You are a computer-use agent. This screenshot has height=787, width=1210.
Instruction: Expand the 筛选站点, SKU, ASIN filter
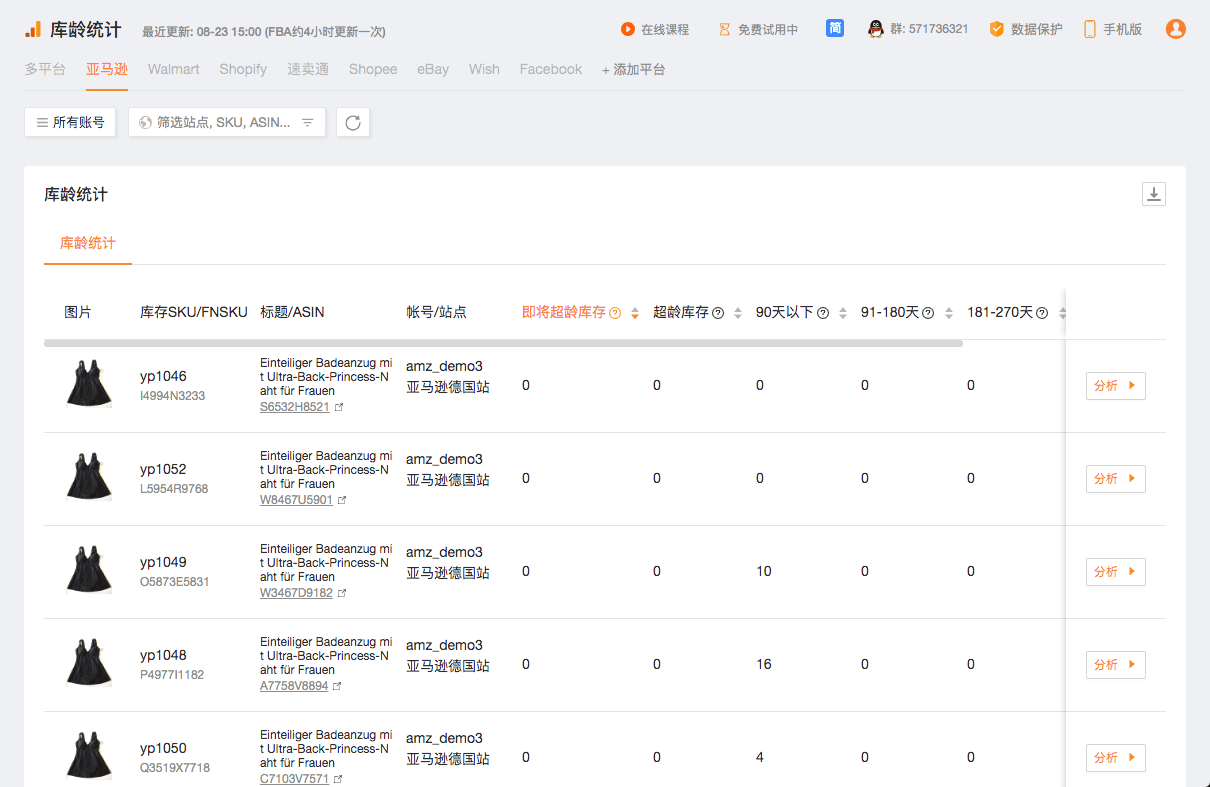pos(227,122)
